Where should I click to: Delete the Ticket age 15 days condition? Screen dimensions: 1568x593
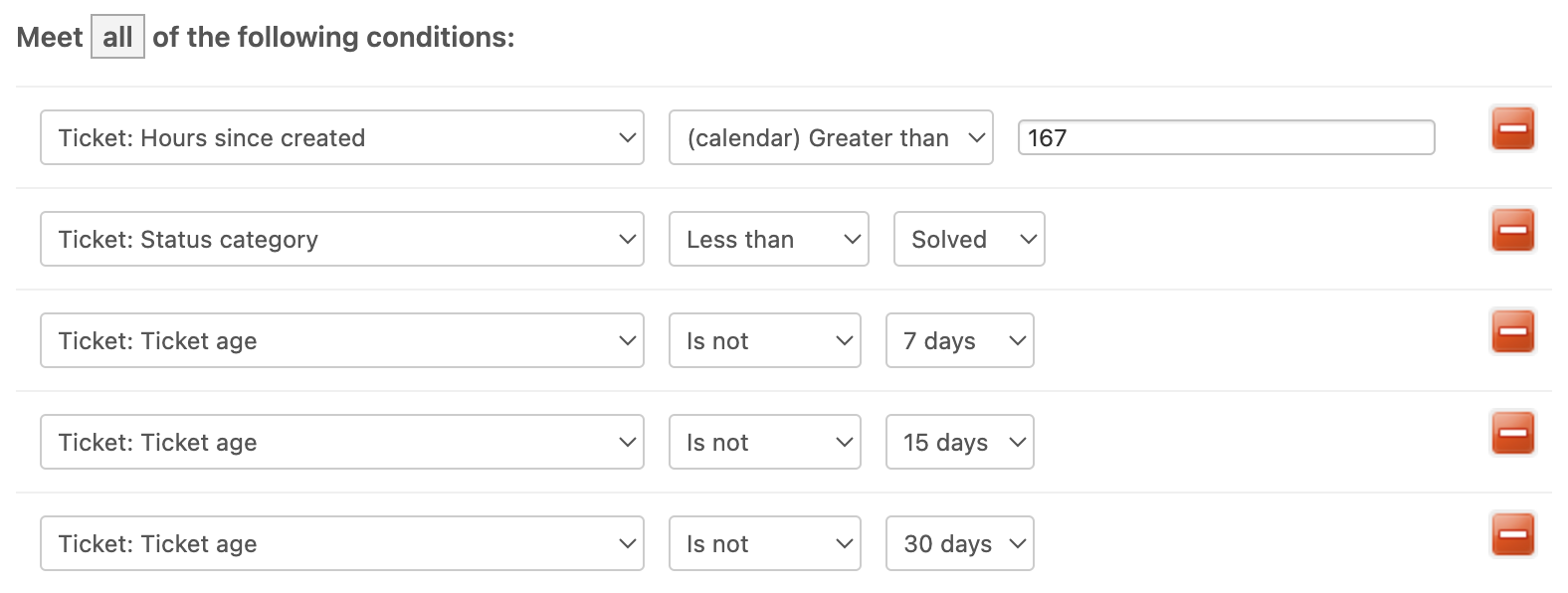coord(1512,434)
